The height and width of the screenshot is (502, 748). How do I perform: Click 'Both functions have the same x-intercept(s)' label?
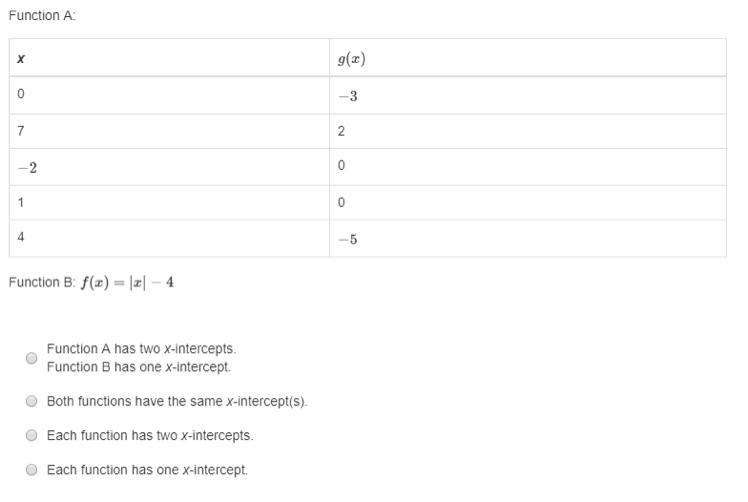click(x=177, y=401)
